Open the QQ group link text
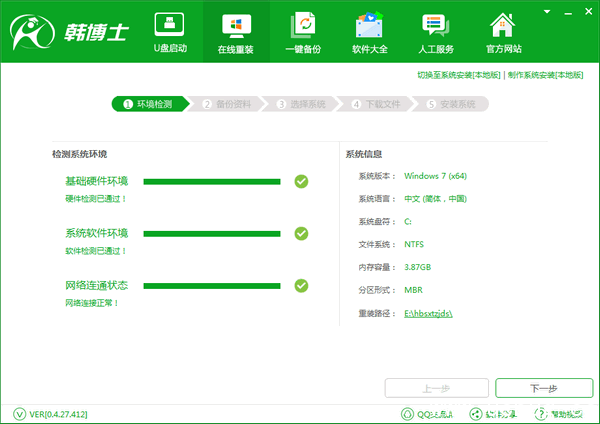600x424 pixels. (x=435, y=414)
